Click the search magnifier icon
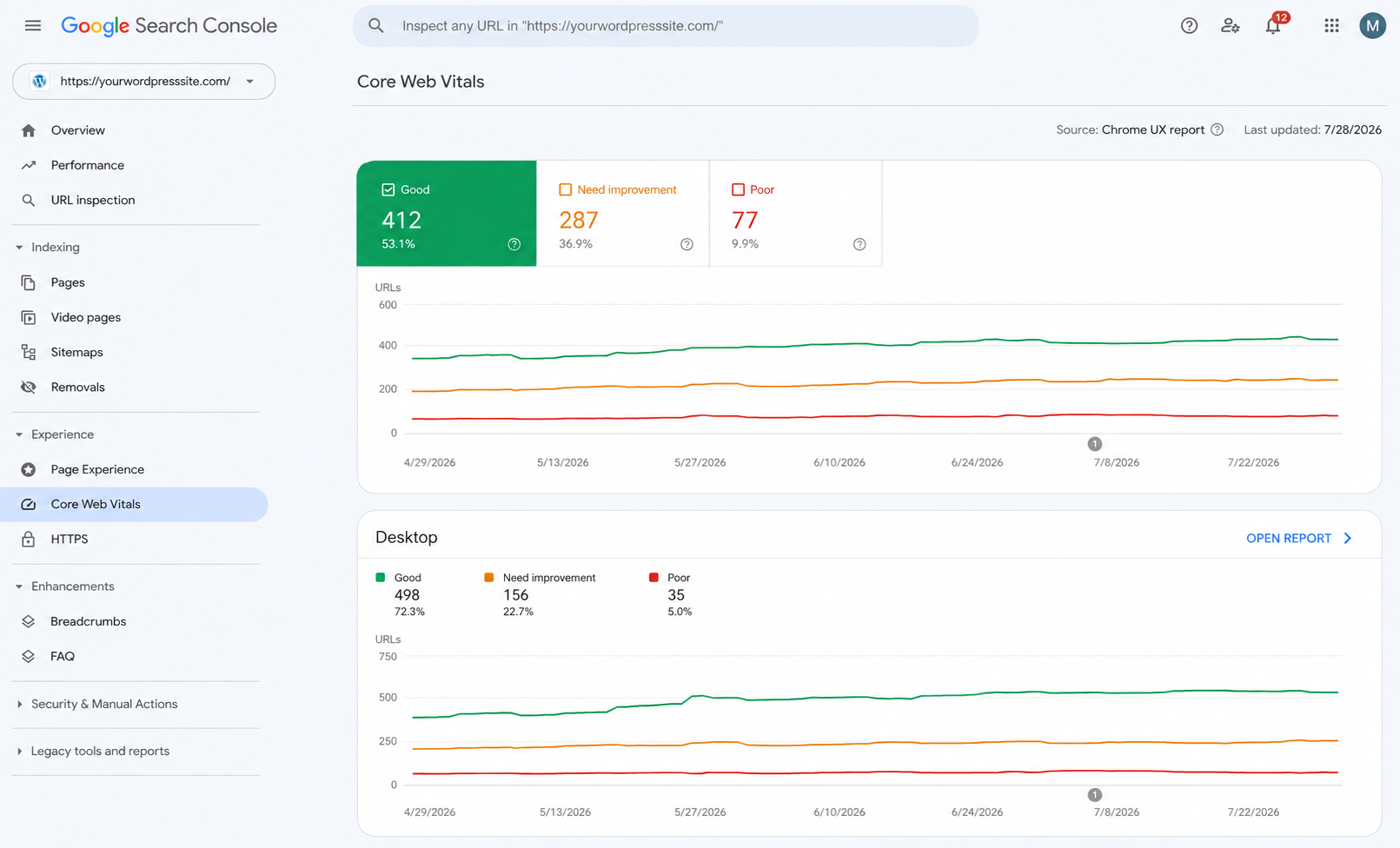 click(376, 26)
